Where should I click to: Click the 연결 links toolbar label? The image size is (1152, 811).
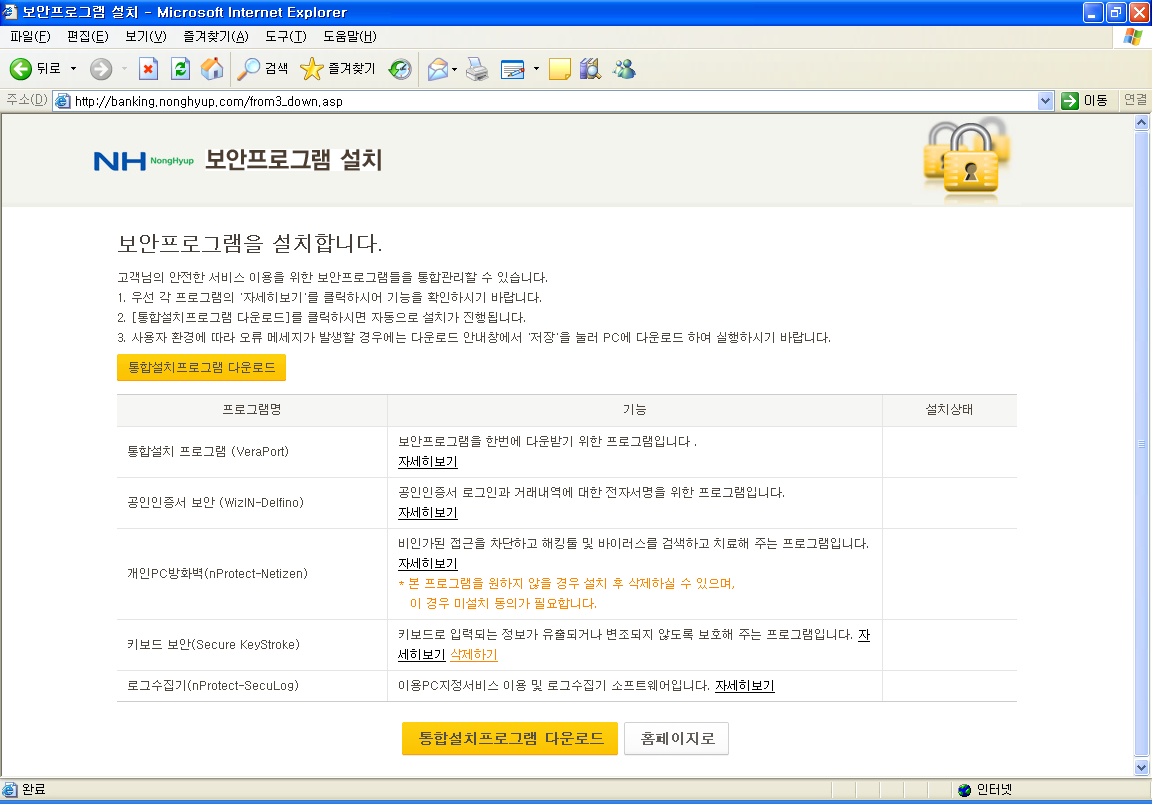tap(1135, 100)
